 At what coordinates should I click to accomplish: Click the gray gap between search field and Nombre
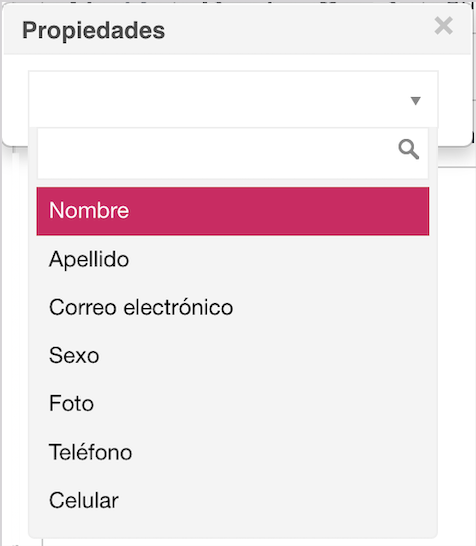tap(233, 183)
